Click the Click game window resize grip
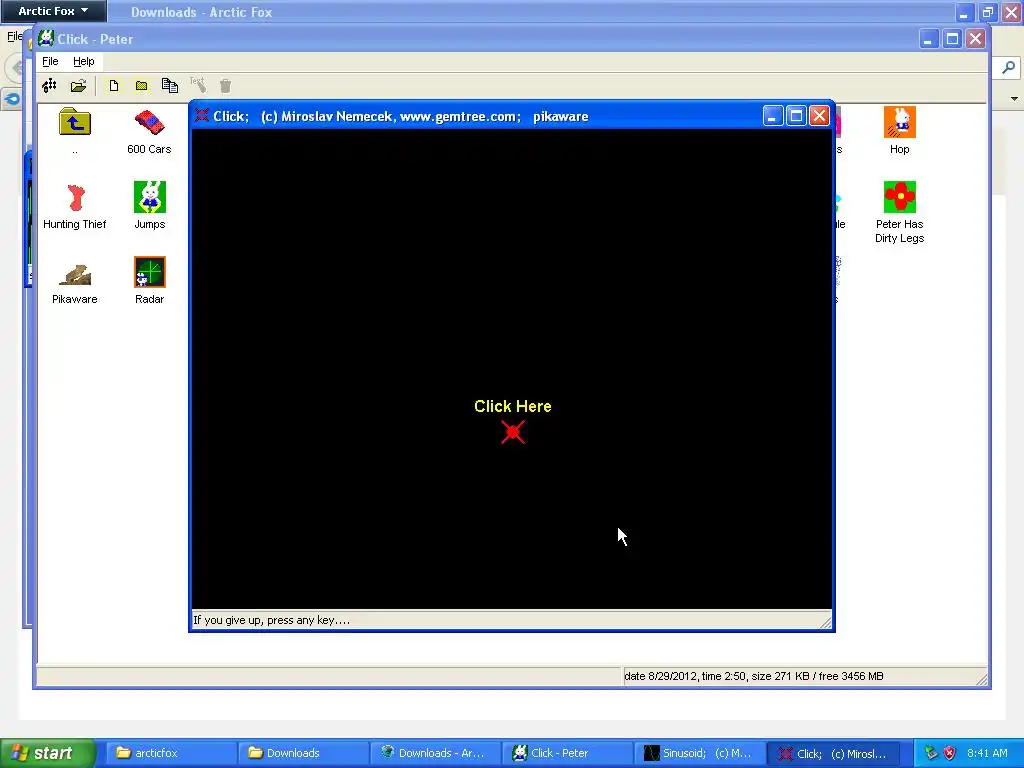1024x768 pixels. click(x=826, y=622)
